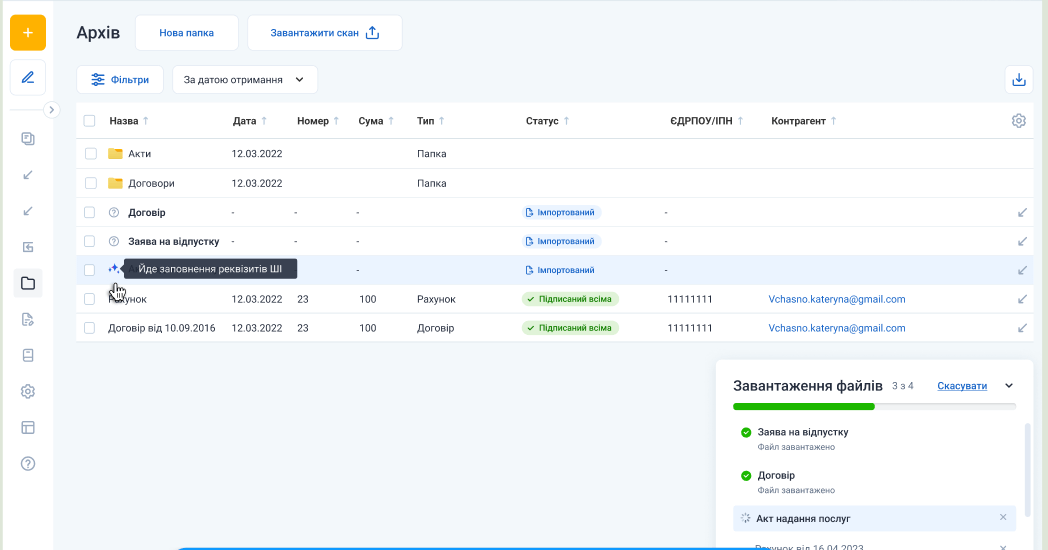Open the Договори folder
1048x550 pixels.
151,183
